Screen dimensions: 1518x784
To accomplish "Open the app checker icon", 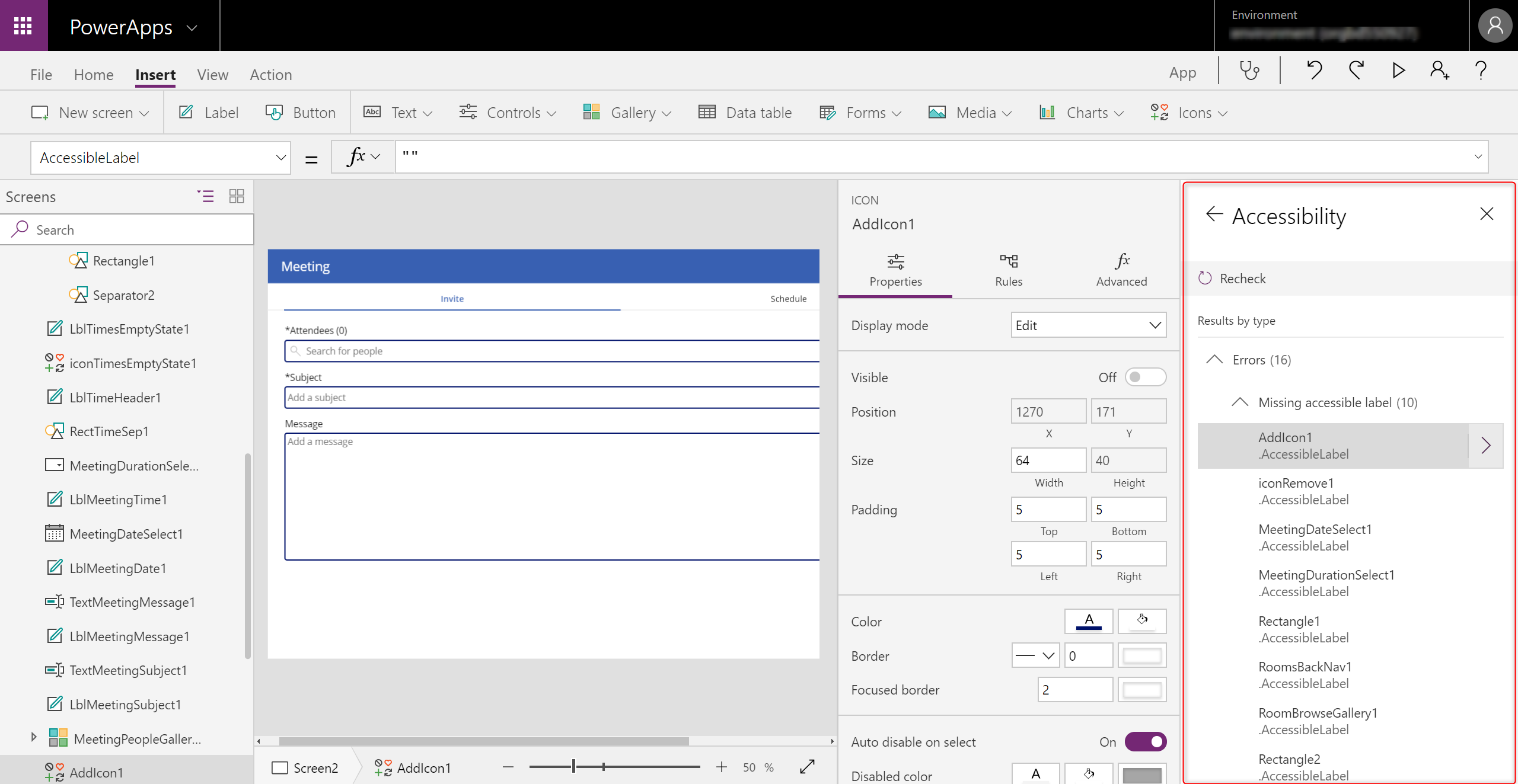I will point(1249,71).
